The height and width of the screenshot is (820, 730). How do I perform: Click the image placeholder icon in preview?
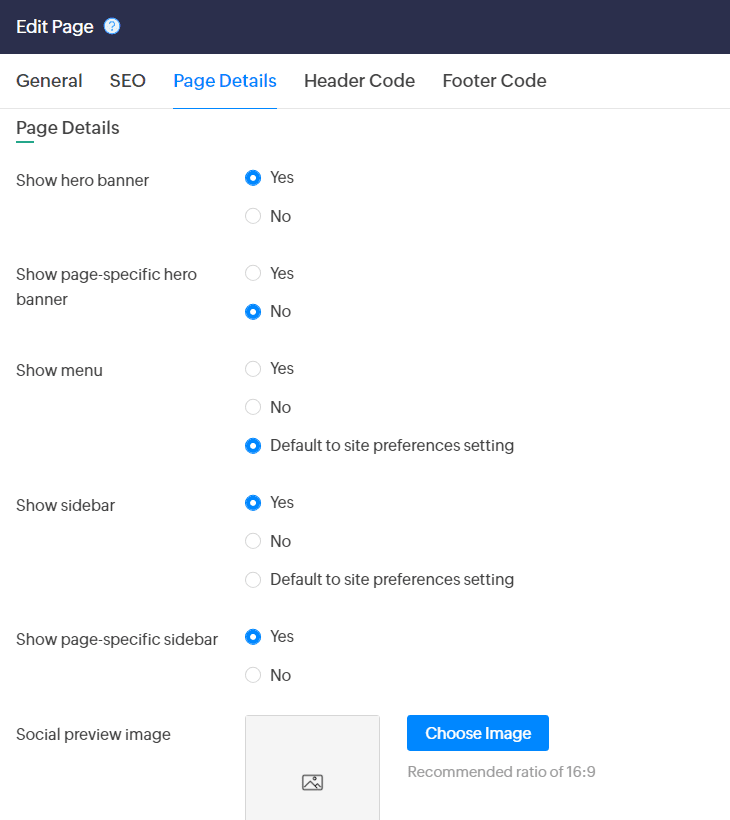point(312,782)
